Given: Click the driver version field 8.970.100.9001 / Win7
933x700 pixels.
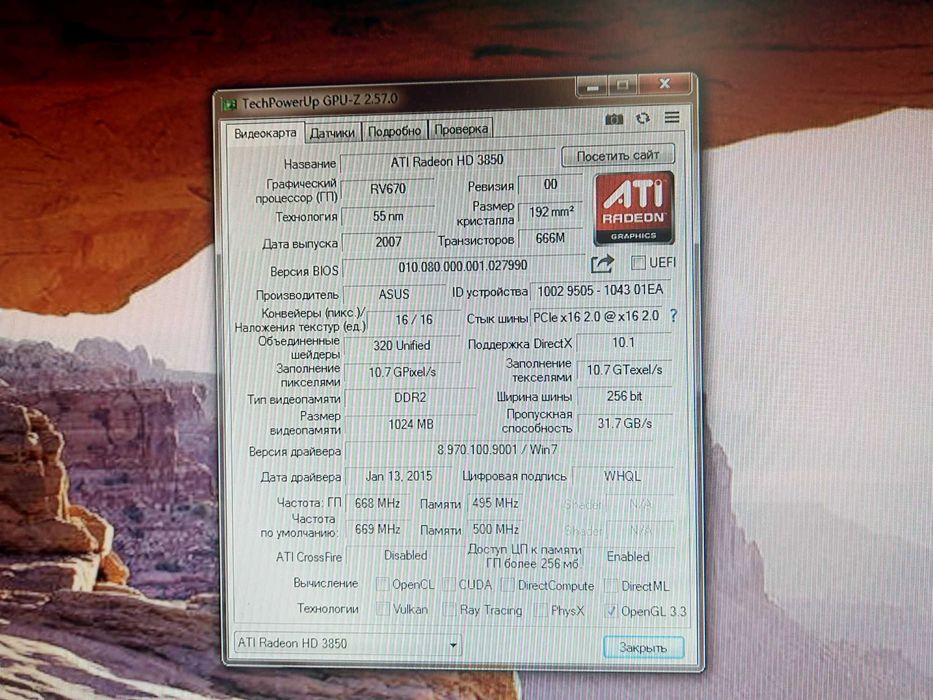Looking at the screenshot, I should click(497, 449).
